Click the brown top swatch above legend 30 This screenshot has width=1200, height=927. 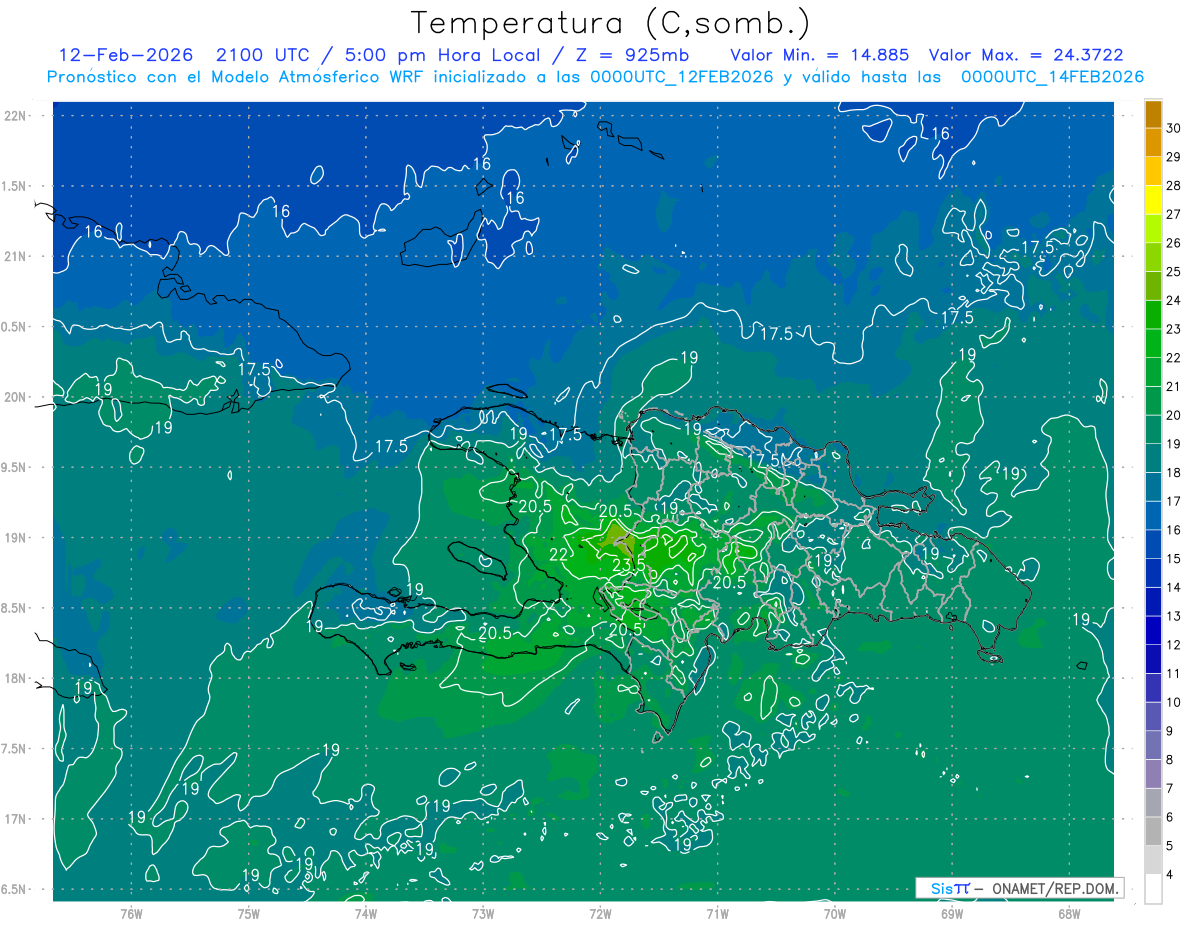(x=1153, y=113)
